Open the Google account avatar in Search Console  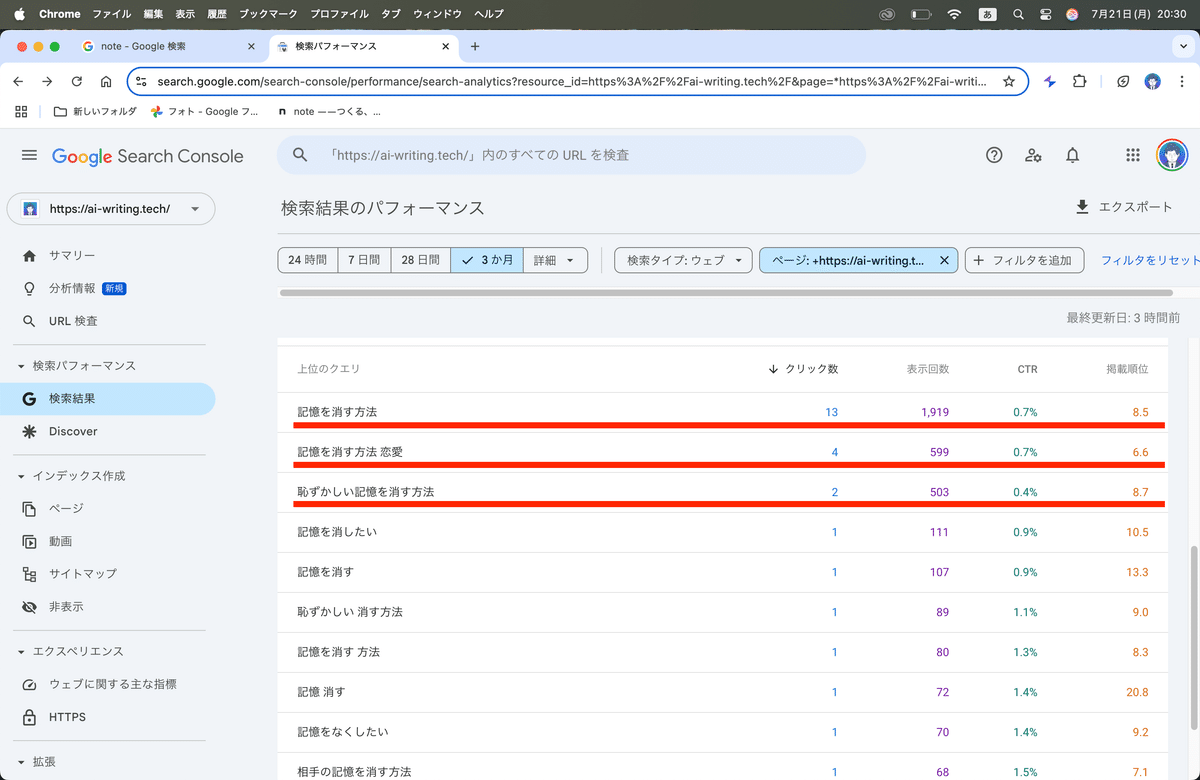click(1172, 155)
